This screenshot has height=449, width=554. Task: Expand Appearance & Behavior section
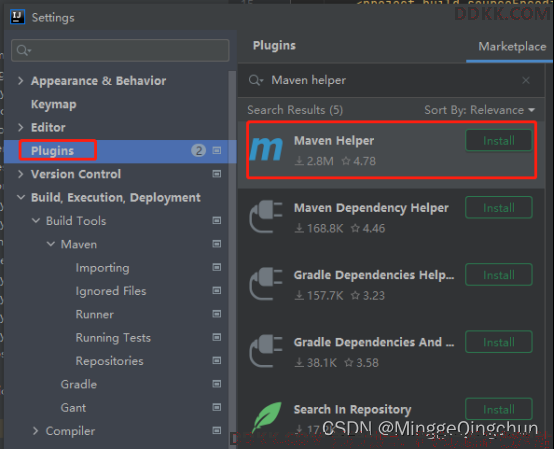coord(20,81)
